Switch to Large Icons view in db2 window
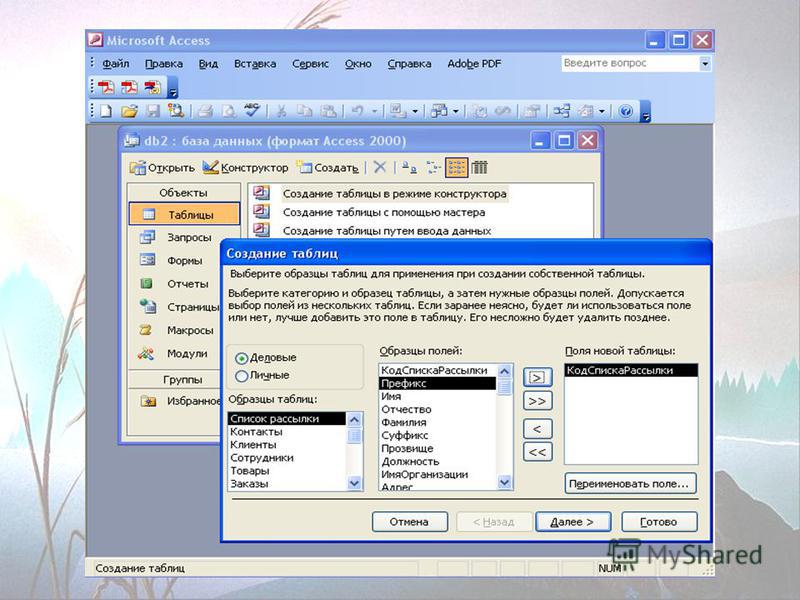This screenshot has width=800, height=600. click(x=409, y=167)
